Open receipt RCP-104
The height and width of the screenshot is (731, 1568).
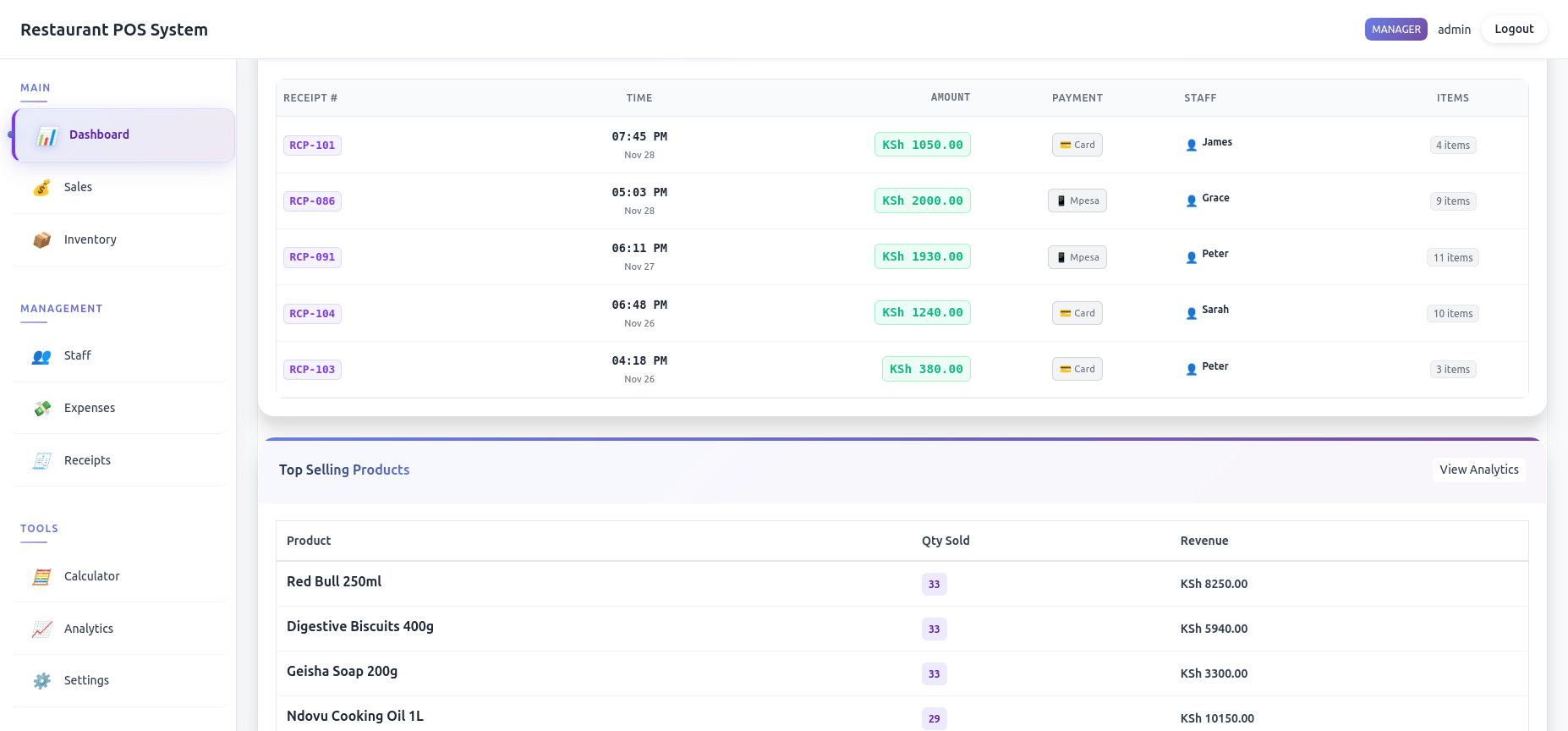click(x=312, y=314)
